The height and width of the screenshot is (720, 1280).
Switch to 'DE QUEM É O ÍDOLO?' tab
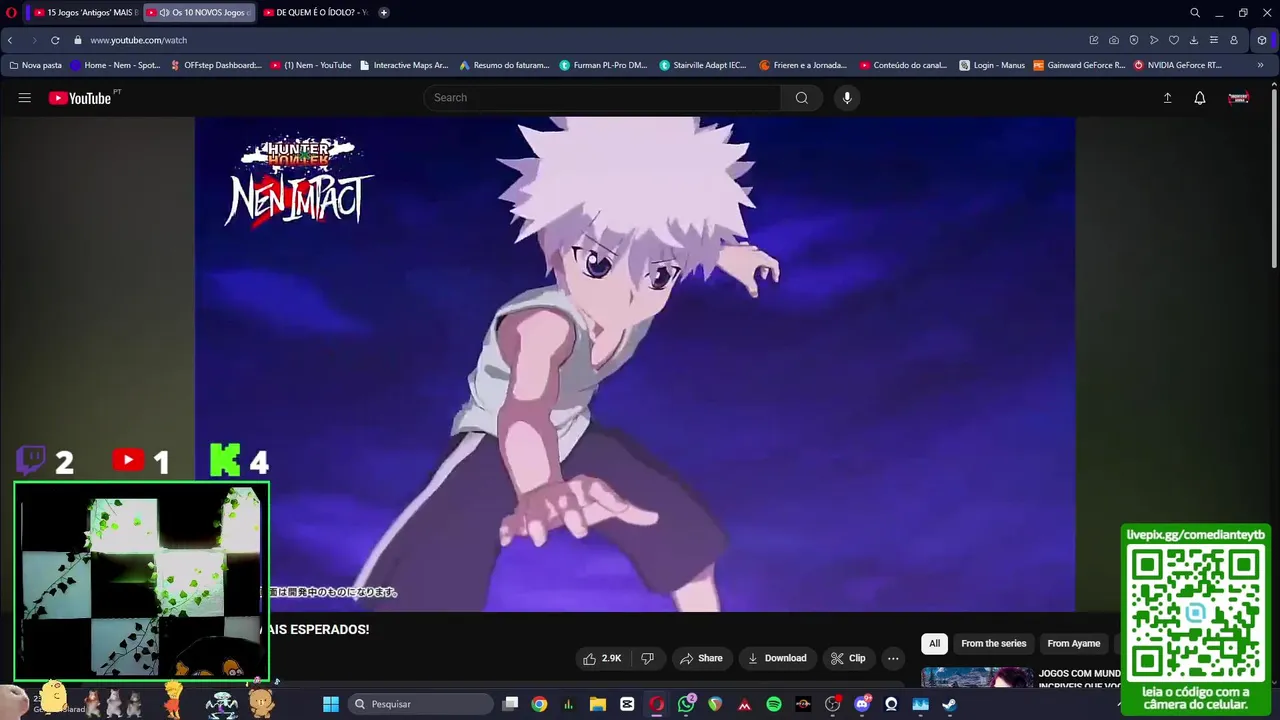click(314, 13)
